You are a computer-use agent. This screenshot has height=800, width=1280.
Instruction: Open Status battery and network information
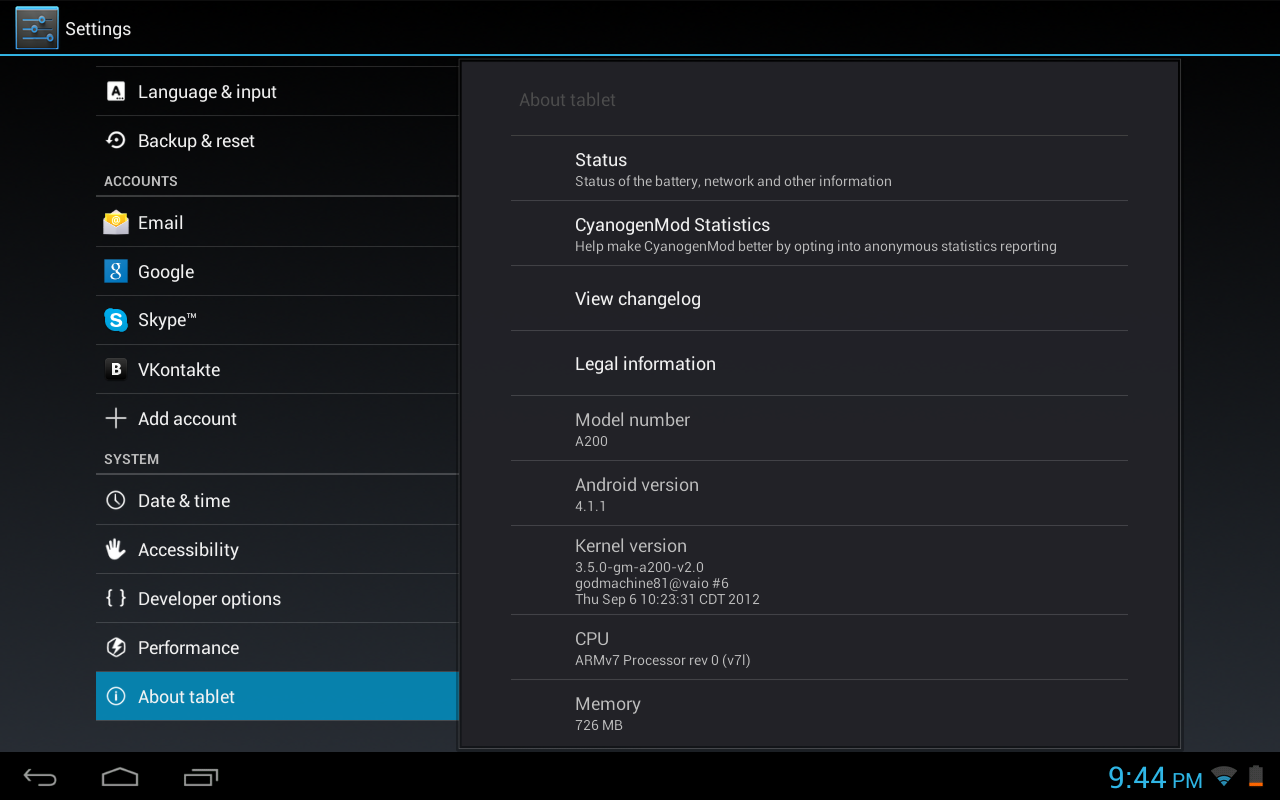coord(819,168)
